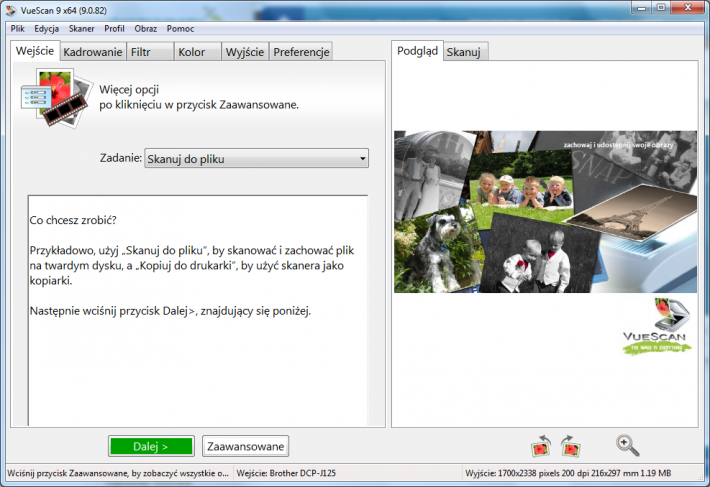Minimize the VueScan window
Viewport: 710px width, 487px height.
642,8
